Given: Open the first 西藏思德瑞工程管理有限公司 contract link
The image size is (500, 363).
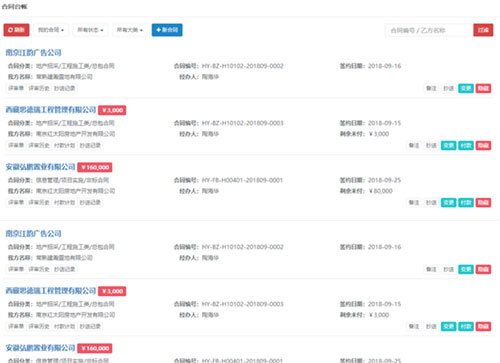Looking at the screenshot, I should pos(51,110).
